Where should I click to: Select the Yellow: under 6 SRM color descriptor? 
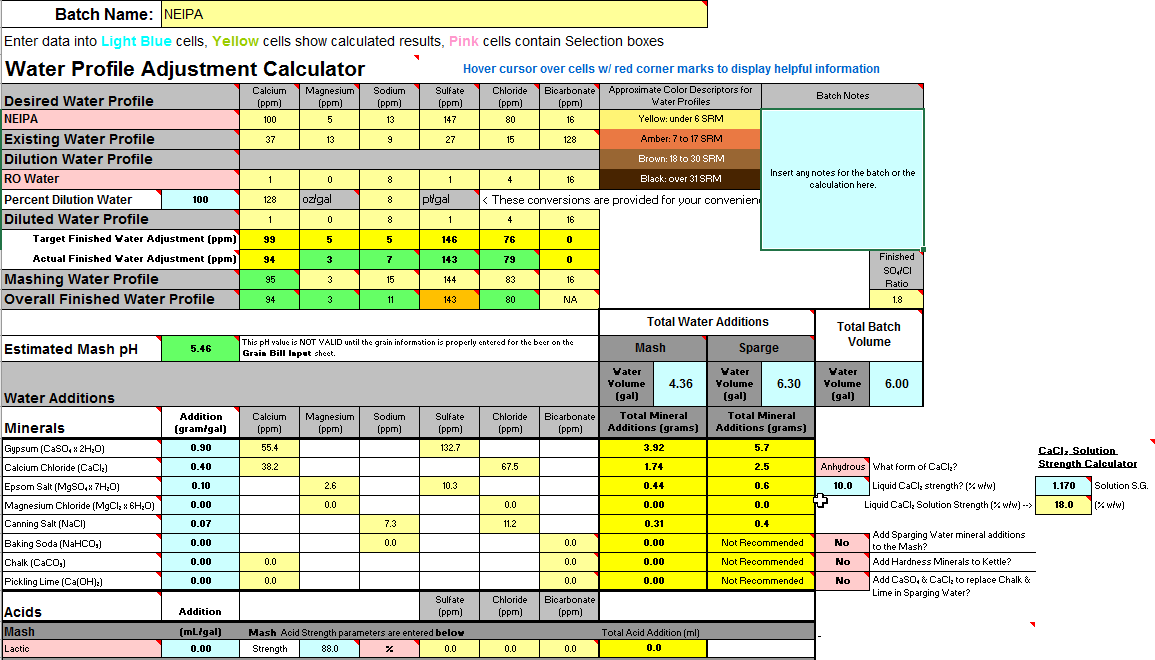coord(680,119)
